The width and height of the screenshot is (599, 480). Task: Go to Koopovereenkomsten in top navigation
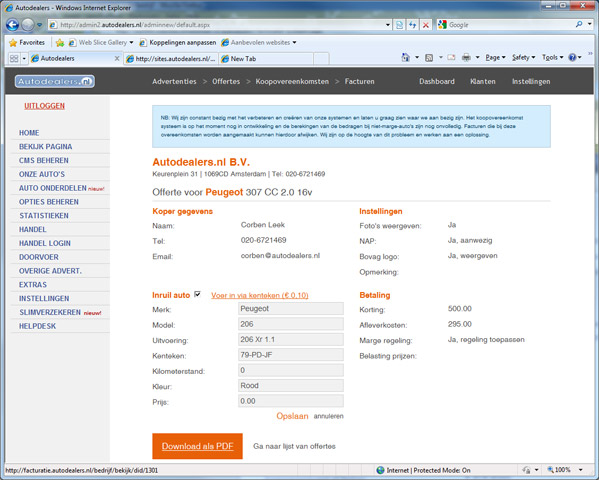(x=292, y=81)
